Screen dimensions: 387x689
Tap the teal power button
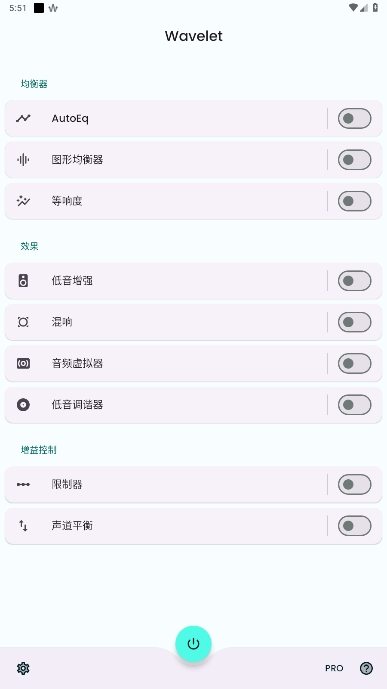click(193, 644)
